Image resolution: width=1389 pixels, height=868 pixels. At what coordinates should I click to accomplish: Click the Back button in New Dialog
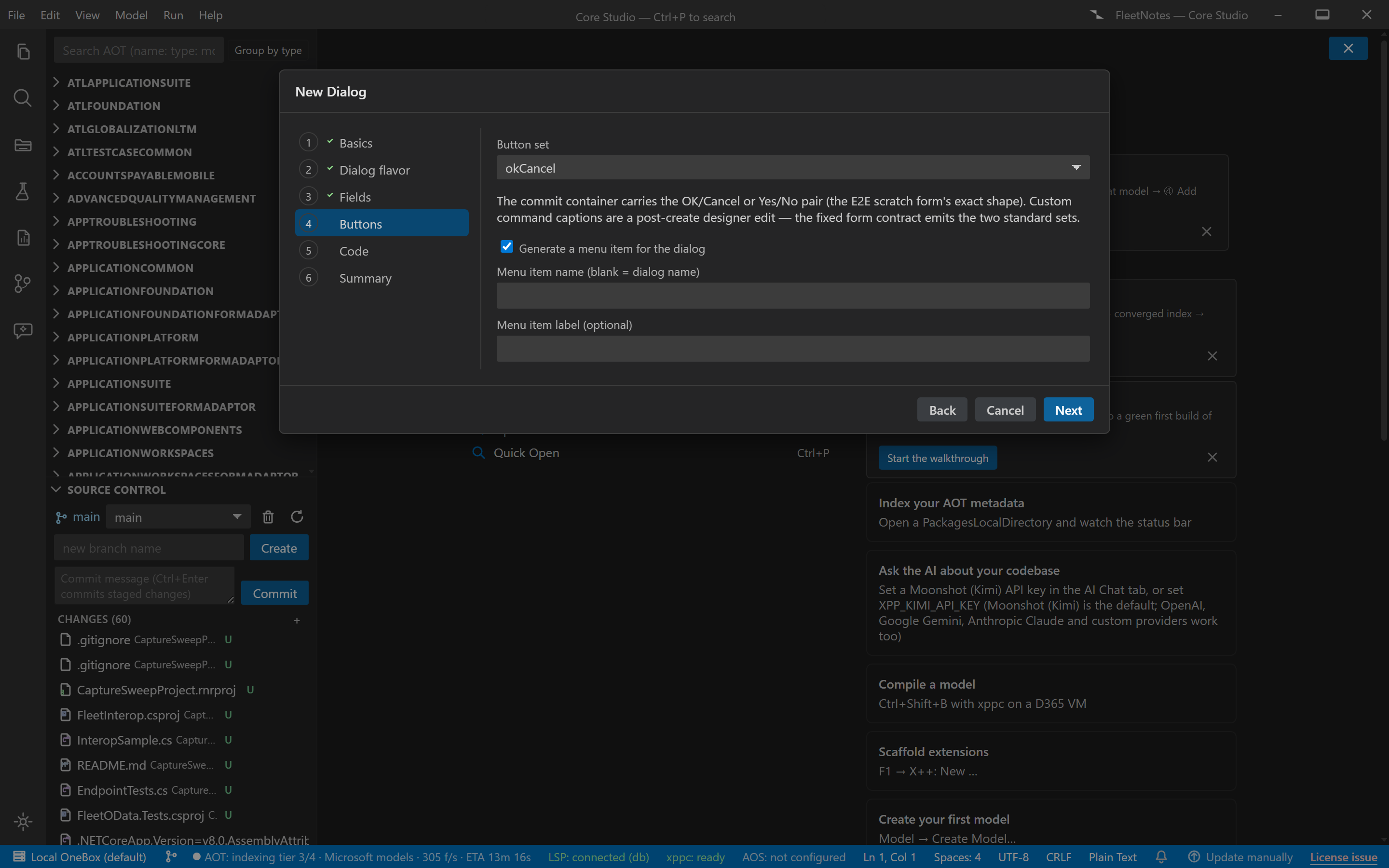coord(942,410)
